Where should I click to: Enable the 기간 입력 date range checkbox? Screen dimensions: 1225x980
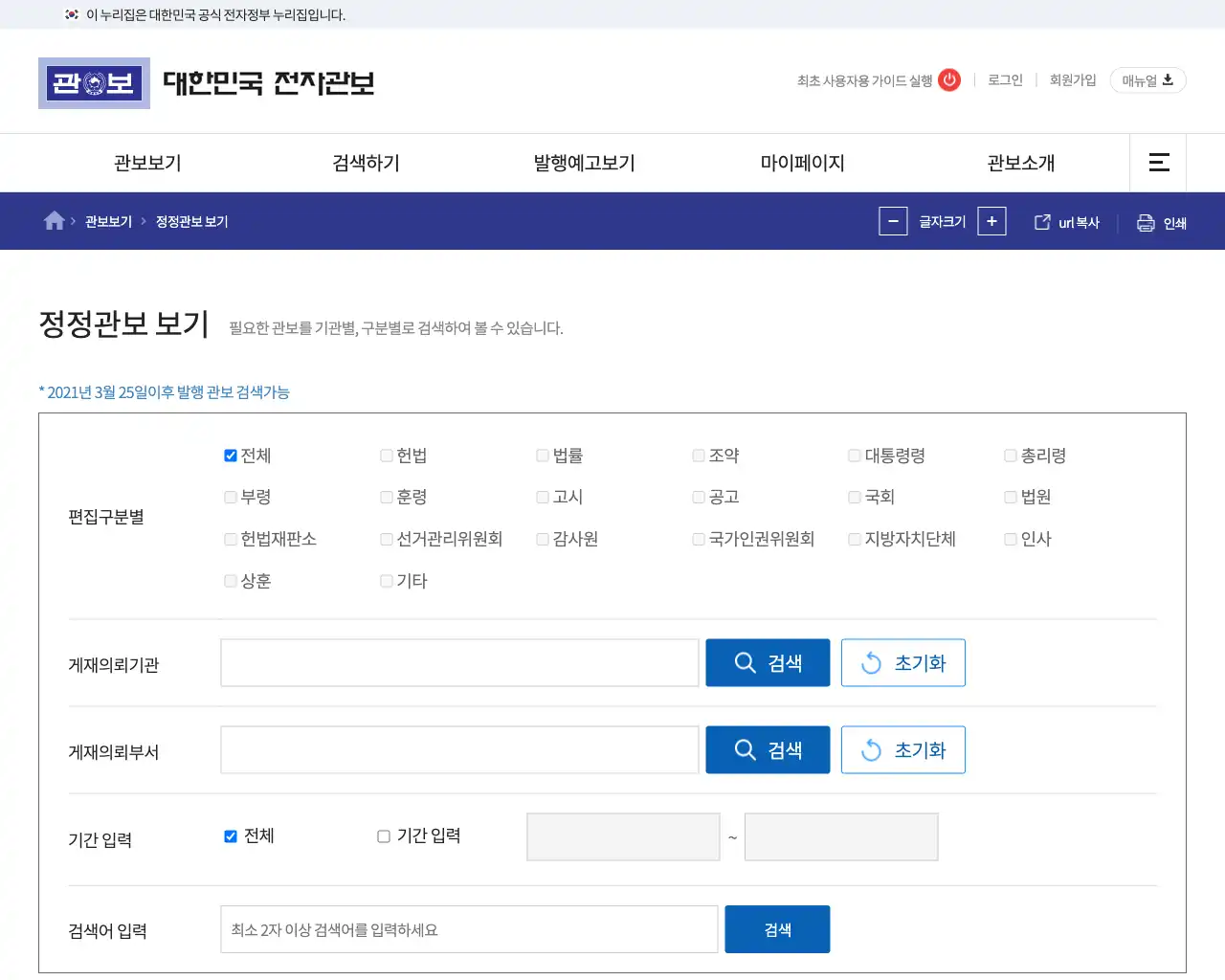383,835
